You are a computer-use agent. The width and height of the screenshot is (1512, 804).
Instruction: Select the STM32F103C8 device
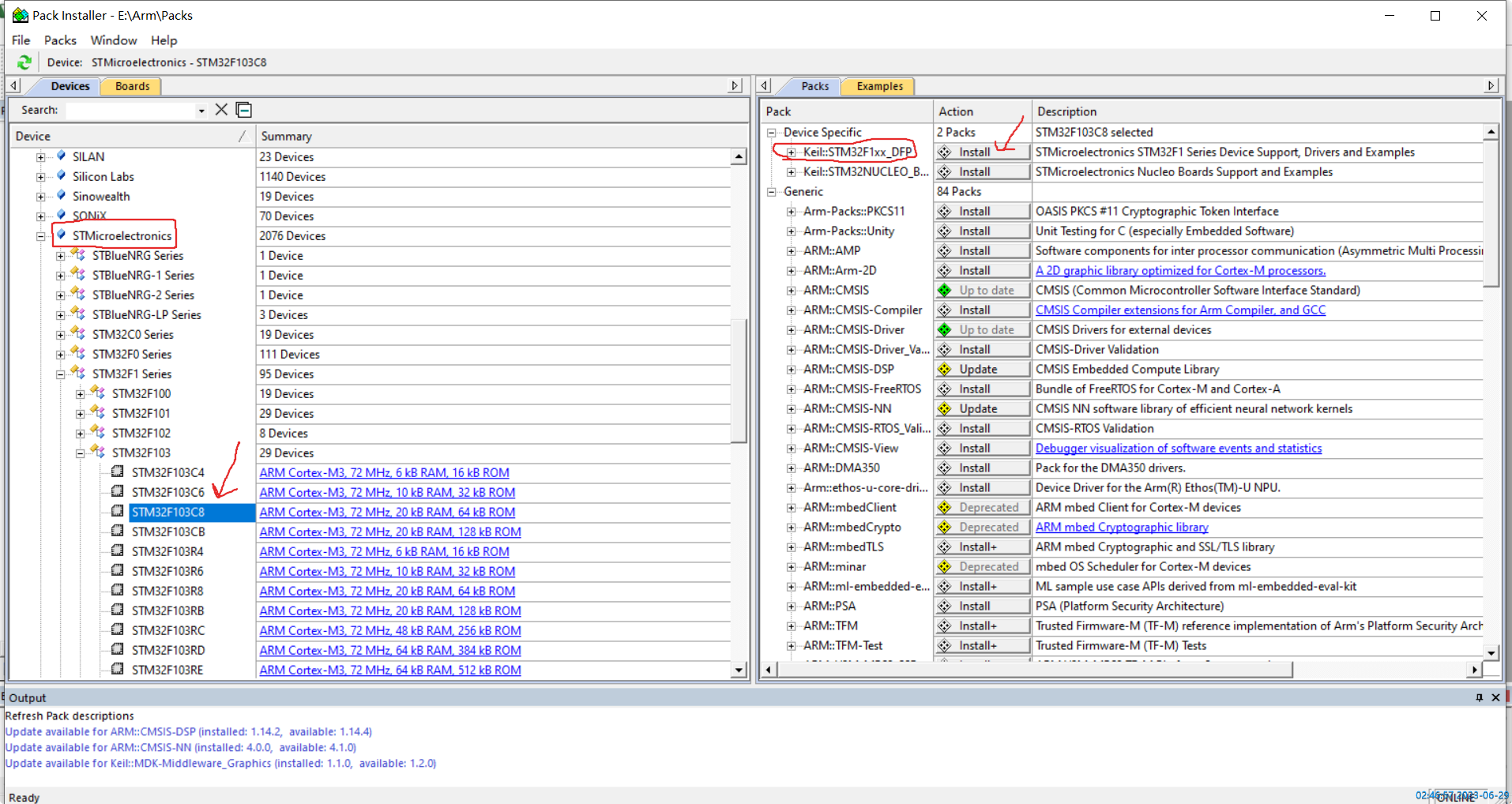tap(167, 513)
